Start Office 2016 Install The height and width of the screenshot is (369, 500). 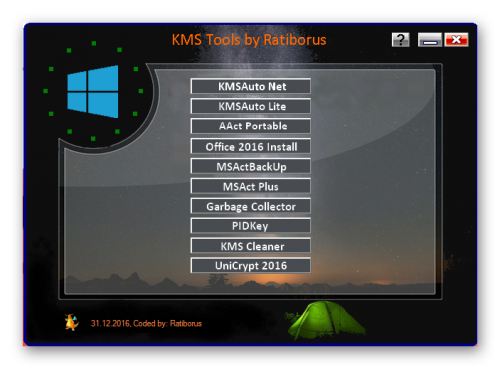[251, 146]
